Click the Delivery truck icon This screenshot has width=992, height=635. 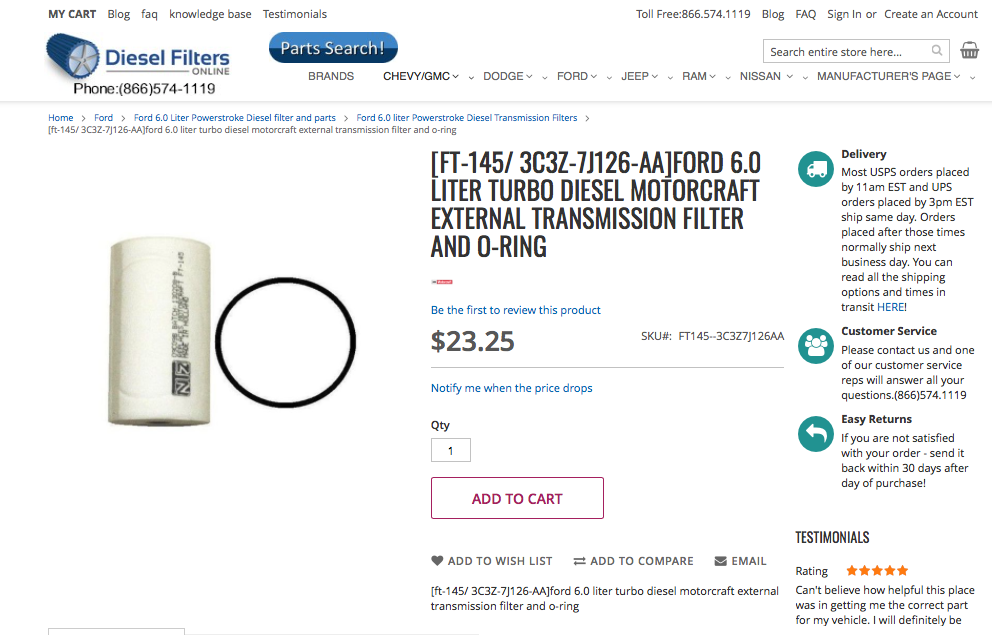tap(815, 169)
